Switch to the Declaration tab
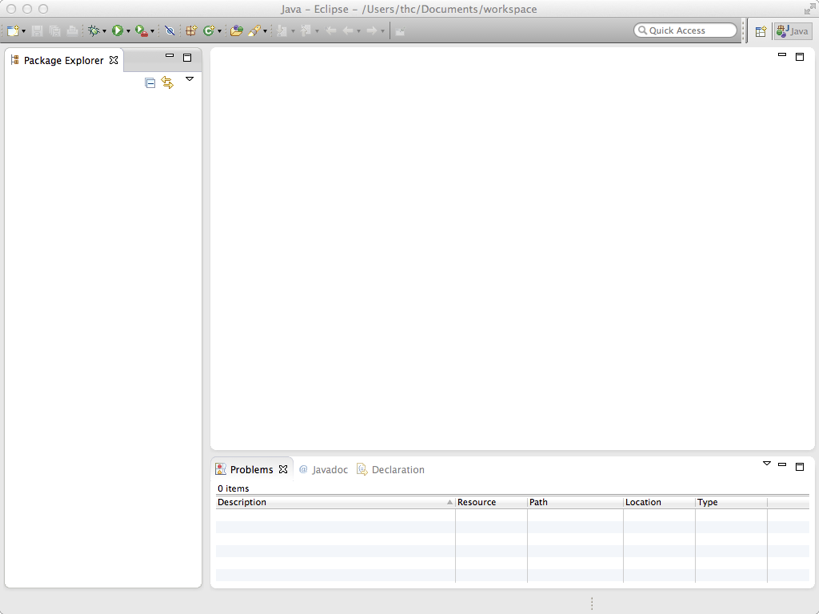Screen dimensions: 819x614 391,469
